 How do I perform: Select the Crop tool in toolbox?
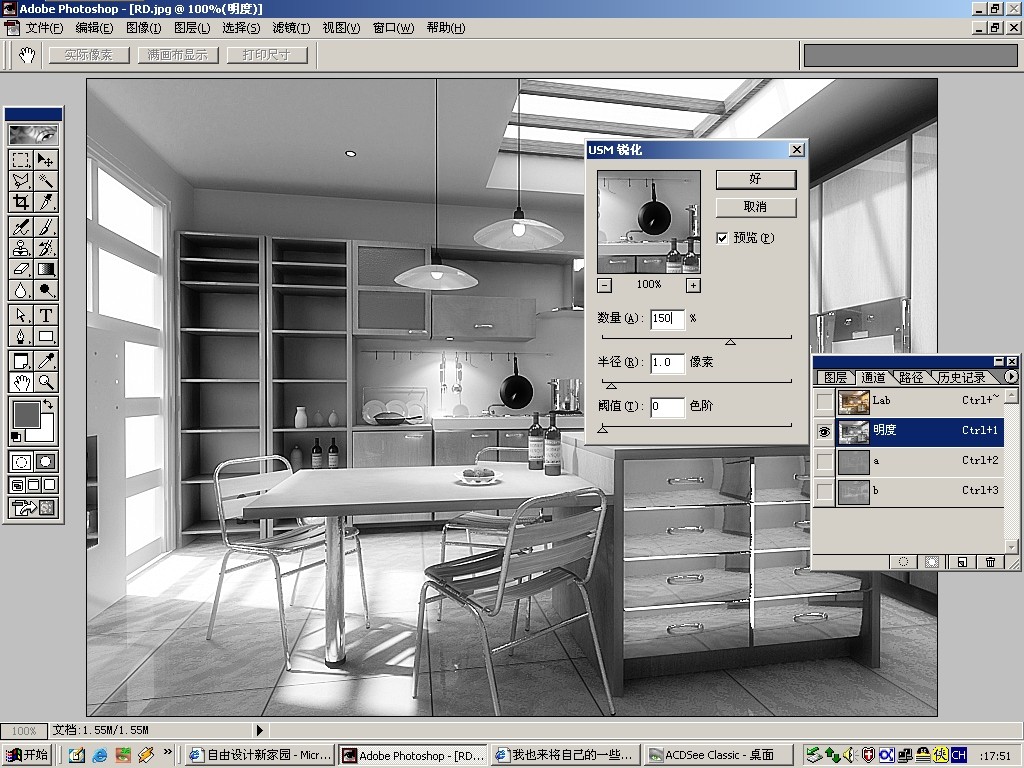click(21, 202)
